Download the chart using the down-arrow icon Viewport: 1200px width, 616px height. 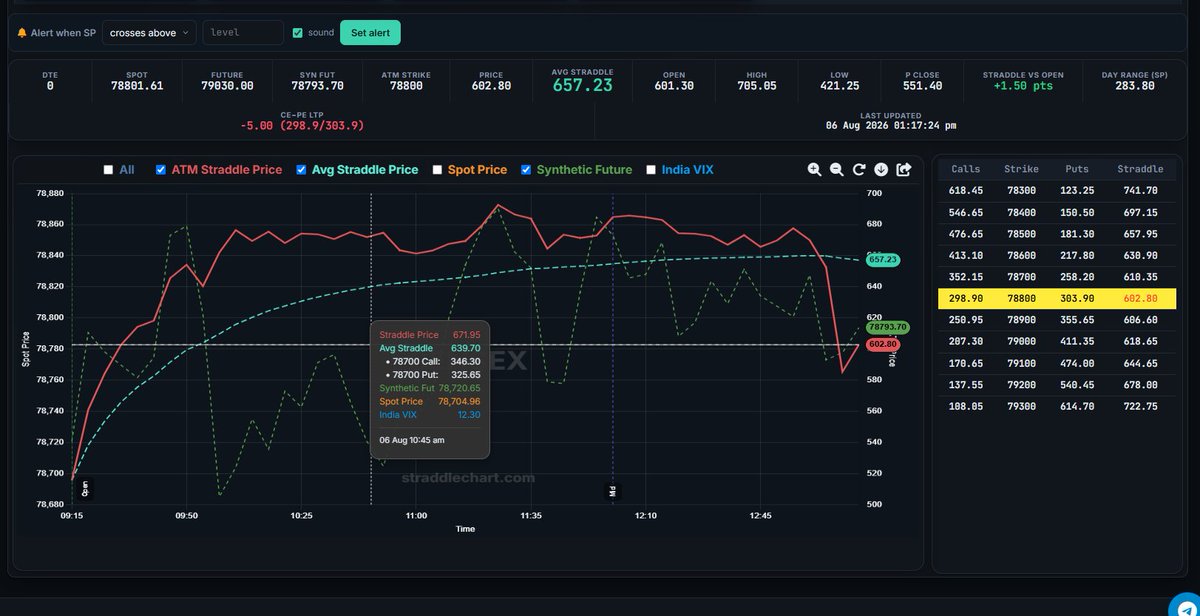click(x=881, y=170)
